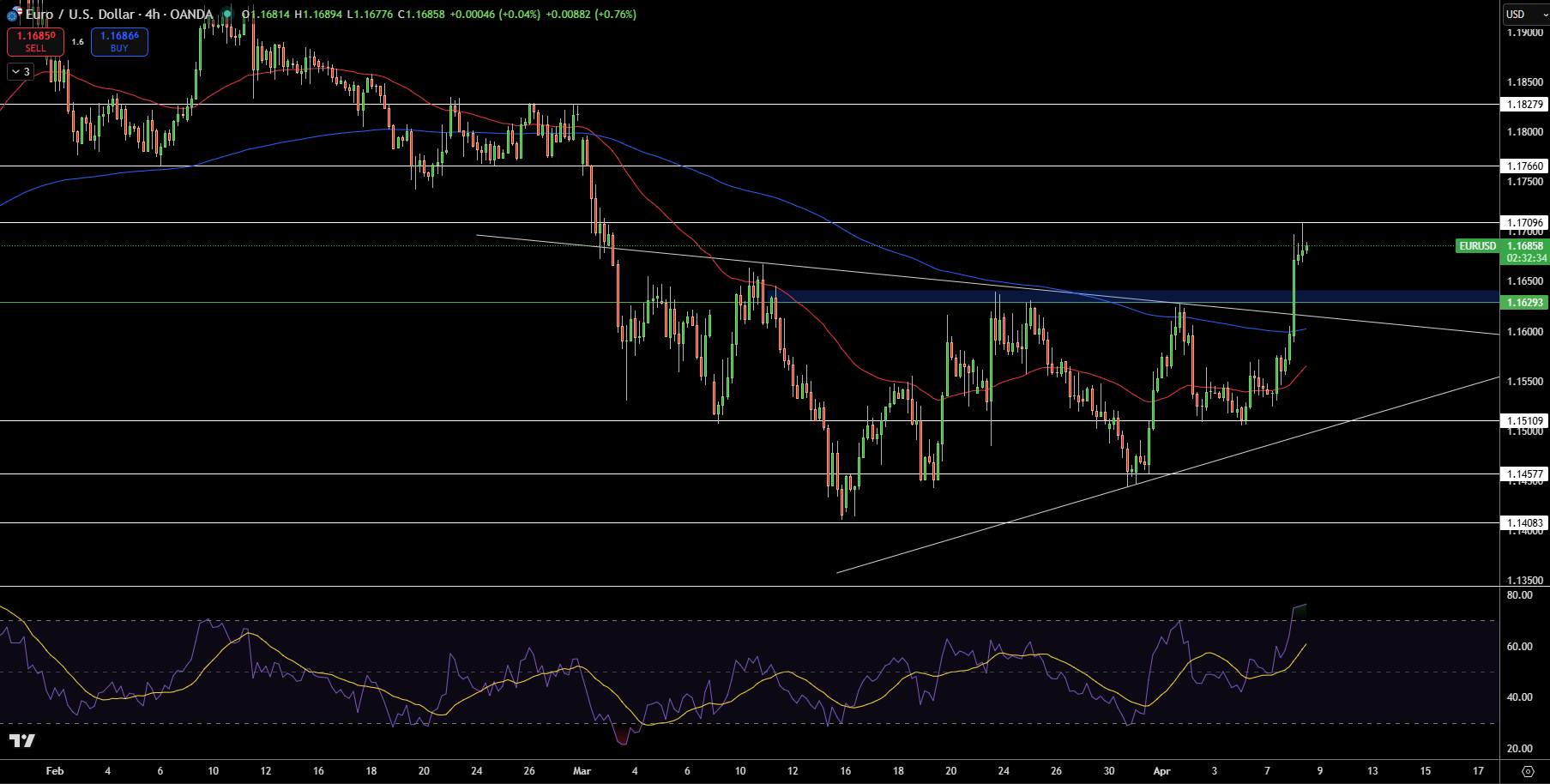Click the TradingView logo
This screenshot has width=1550, height=784.
point(22,740)
